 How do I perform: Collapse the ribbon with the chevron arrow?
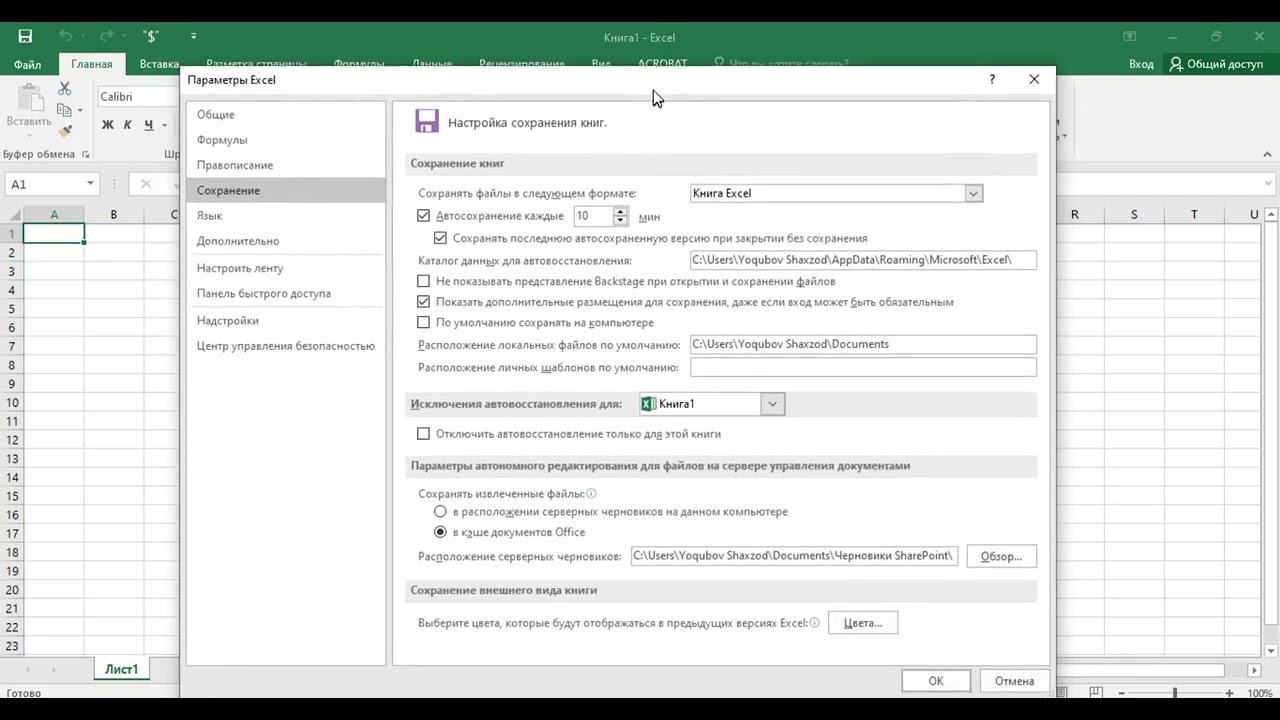tap(1268, 154)
